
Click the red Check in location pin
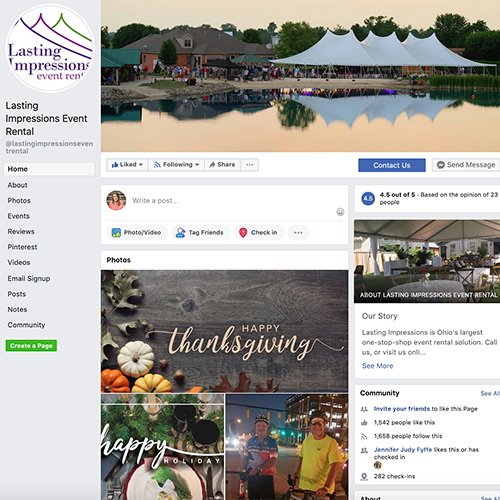pos(243,232)
